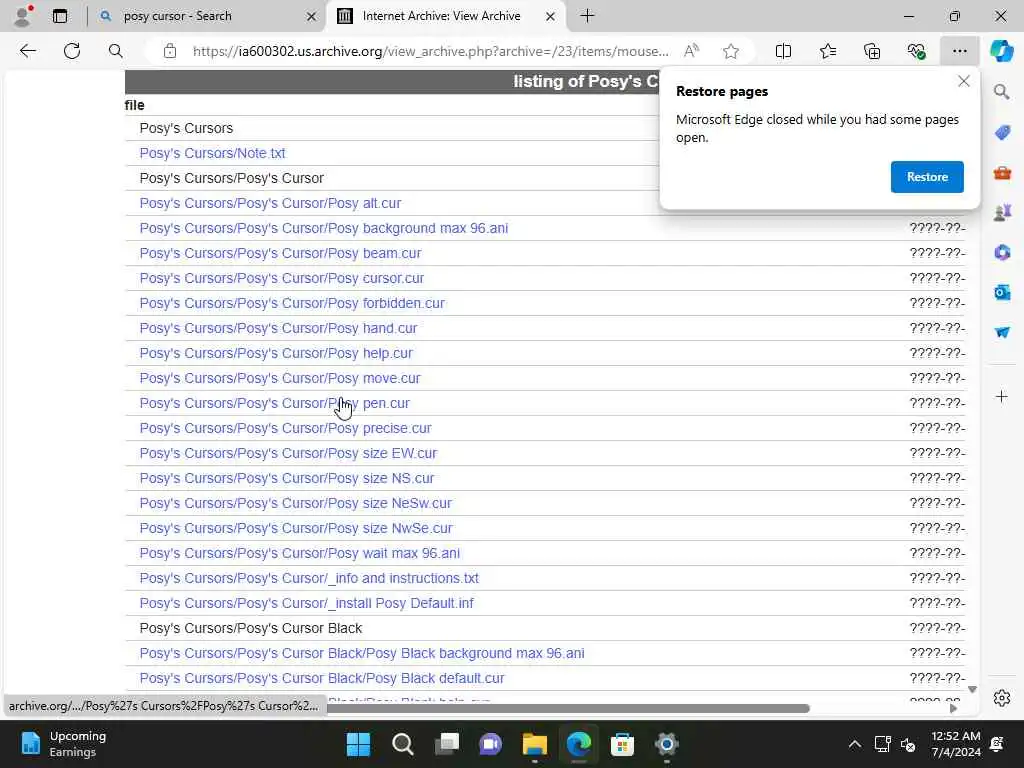Open Browser essentials heart icon

(x=916, y=51)
